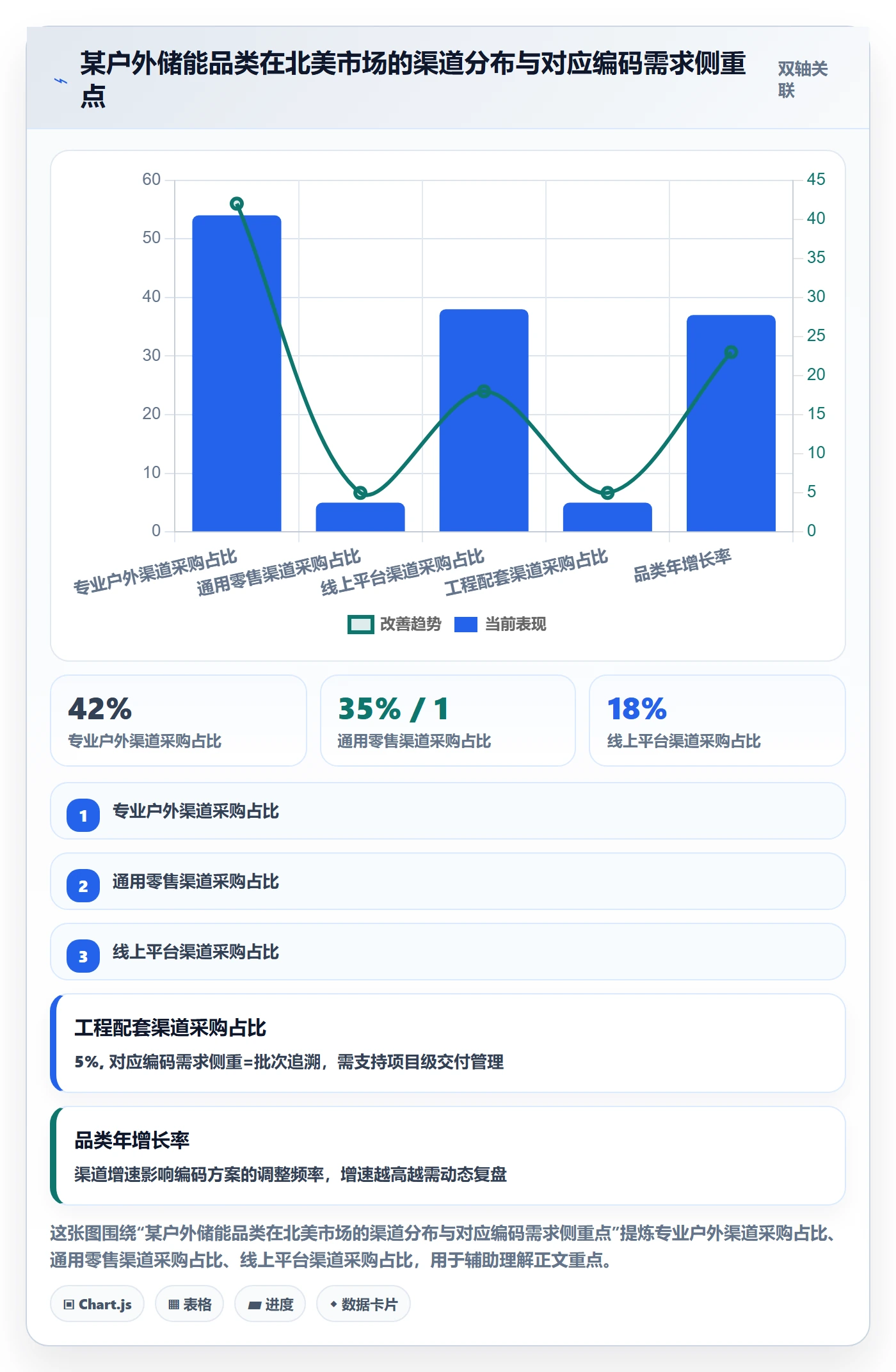Select list row 专业户外渠道采购占比
The height and width of the screenshot is (1372, 896).
point(448,811)
